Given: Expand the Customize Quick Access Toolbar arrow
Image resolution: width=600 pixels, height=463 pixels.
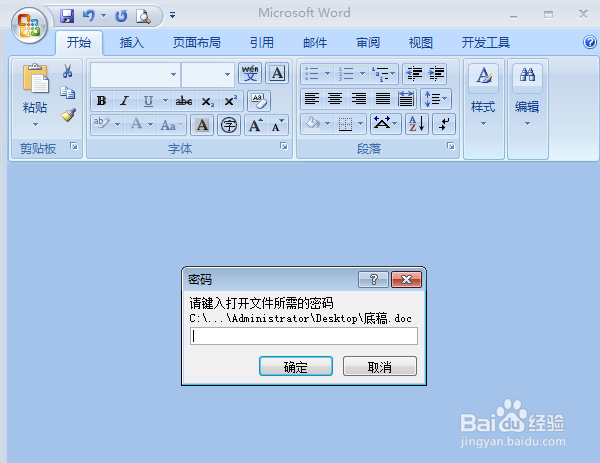Looking at the screenshot, I should pos(173,15).
